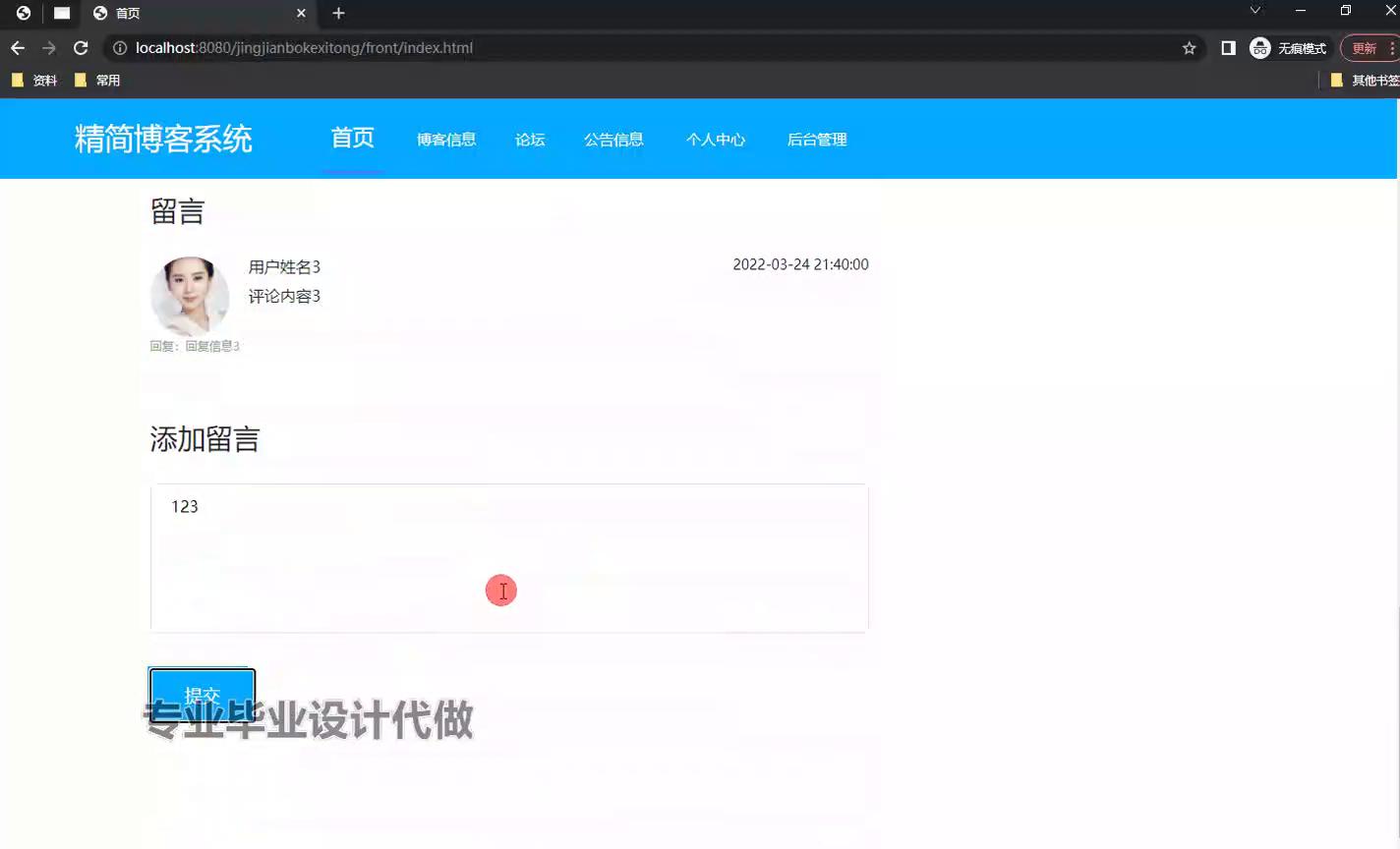Click the incognito mode avatar icon
Image resolution: width=1400 pixels, height=849 pixels.
[1259, 47]
